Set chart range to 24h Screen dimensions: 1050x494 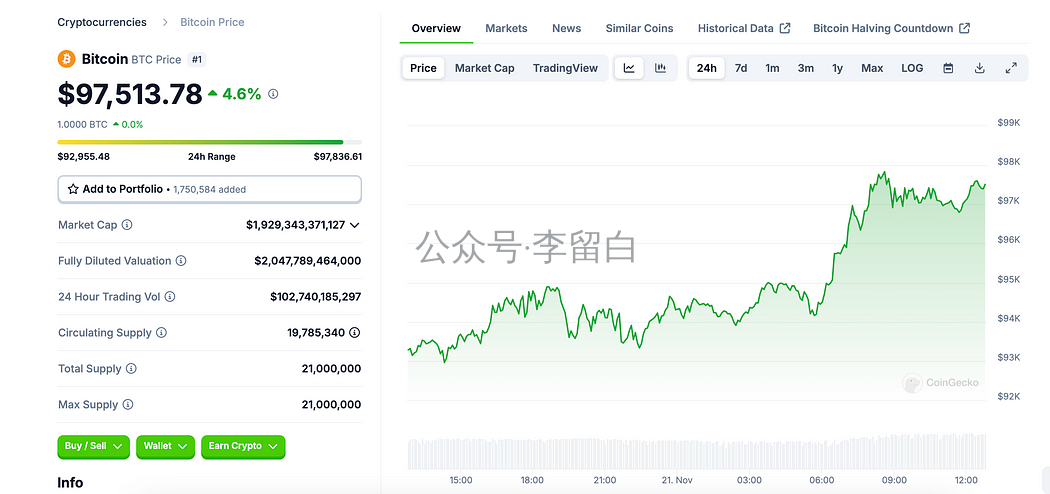point(706,68)
